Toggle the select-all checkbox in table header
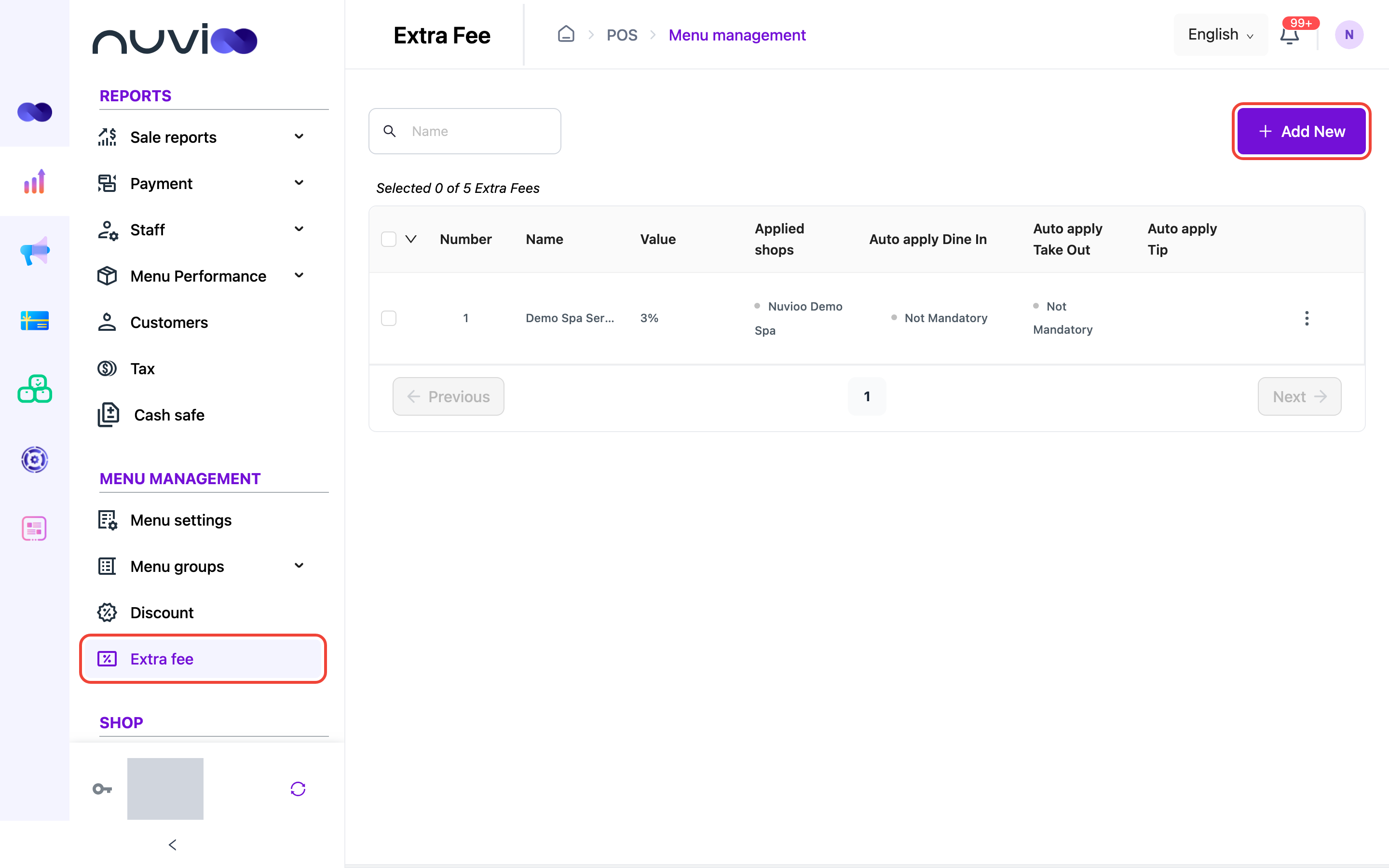 [x=389, y=239]
